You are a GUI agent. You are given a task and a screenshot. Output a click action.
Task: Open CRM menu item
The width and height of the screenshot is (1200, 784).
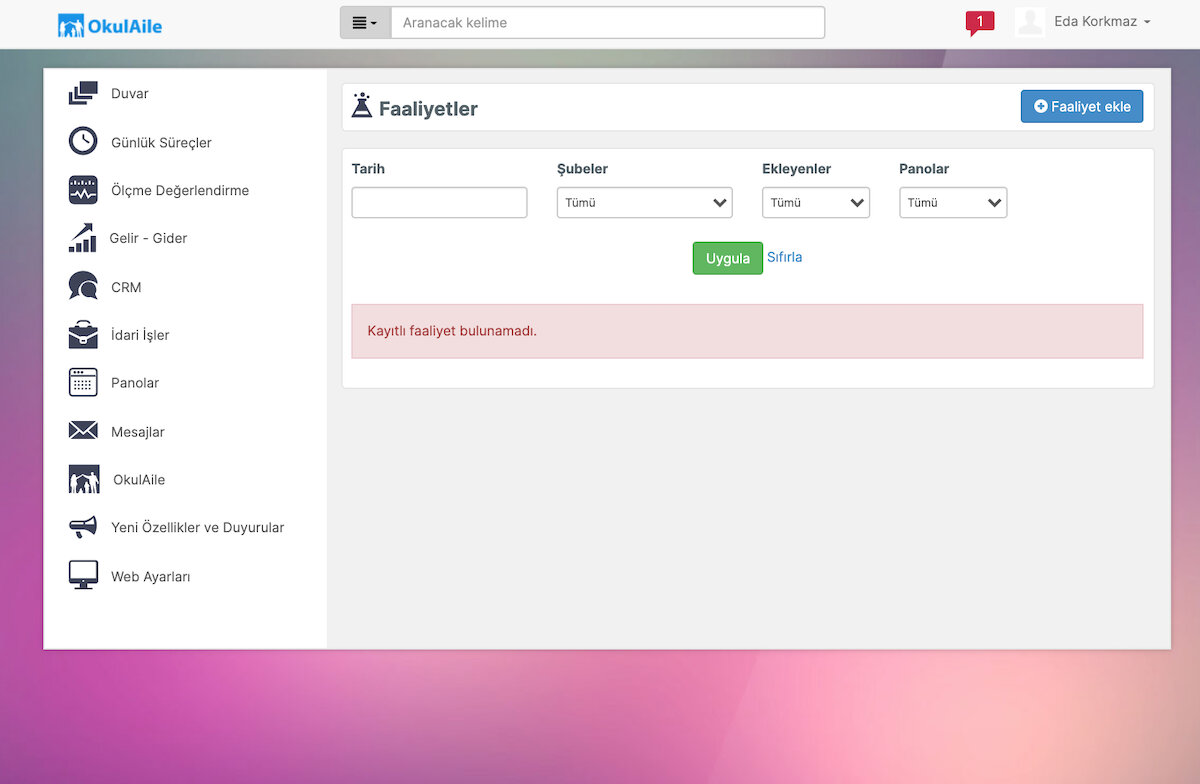click(x=126, y=287)
